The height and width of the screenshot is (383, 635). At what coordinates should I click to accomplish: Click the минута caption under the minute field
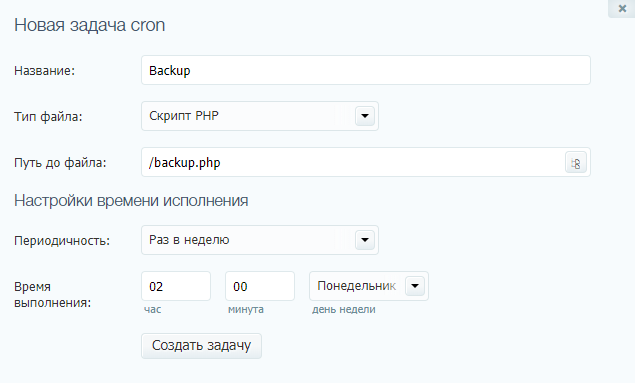click(x=246, y=310)
